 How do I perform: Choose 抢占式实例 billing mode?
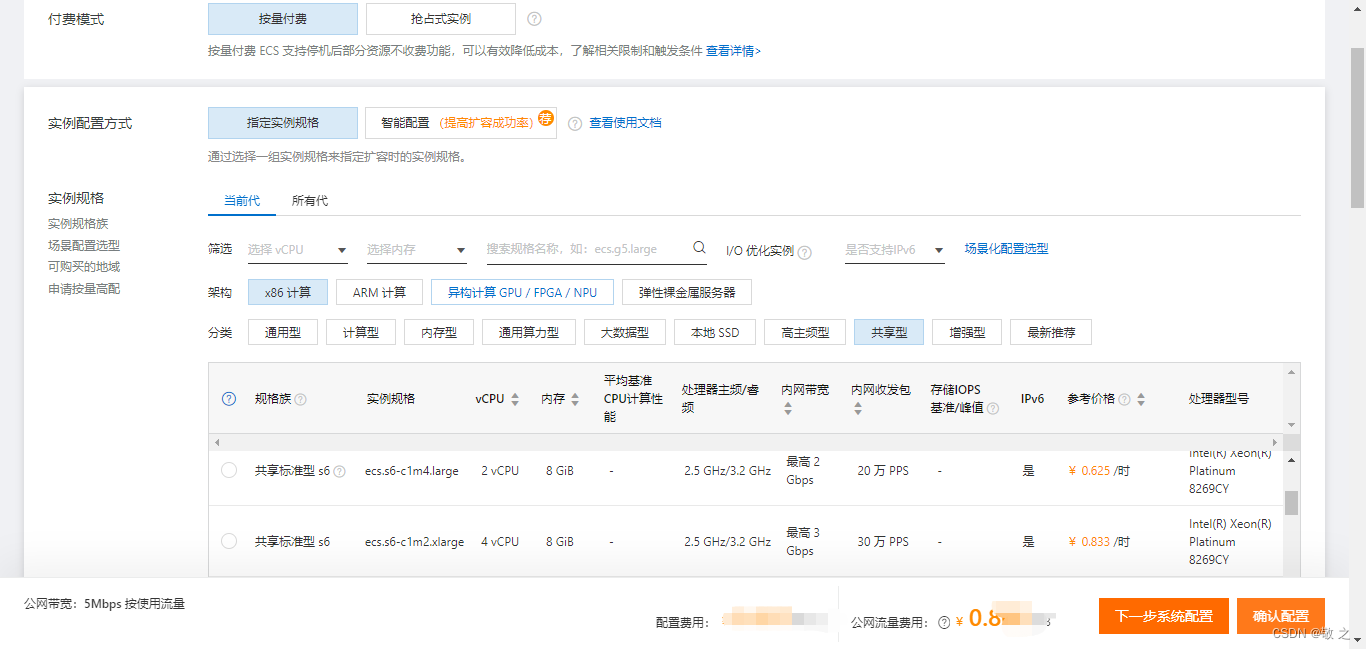coord(441,19)
